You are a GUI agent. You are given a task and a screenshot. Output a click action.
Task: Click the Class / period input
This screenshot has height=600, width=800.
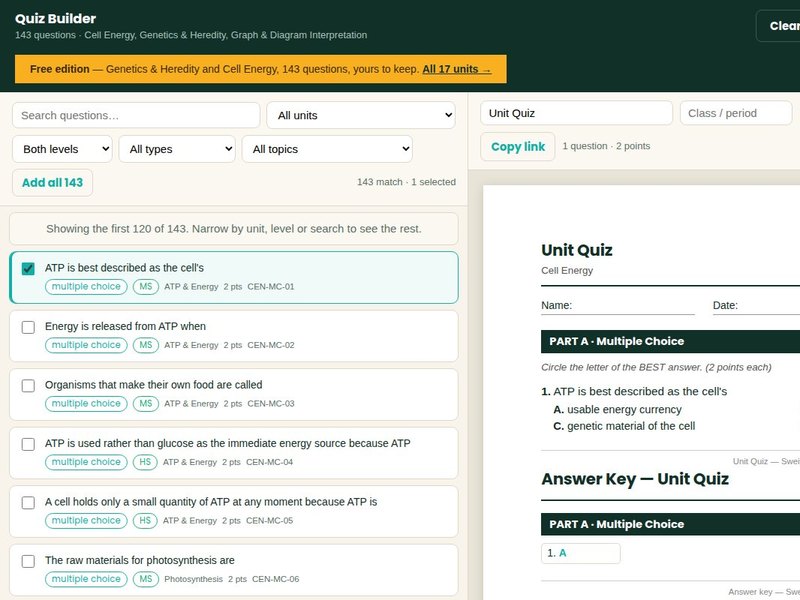click(736, 113)
